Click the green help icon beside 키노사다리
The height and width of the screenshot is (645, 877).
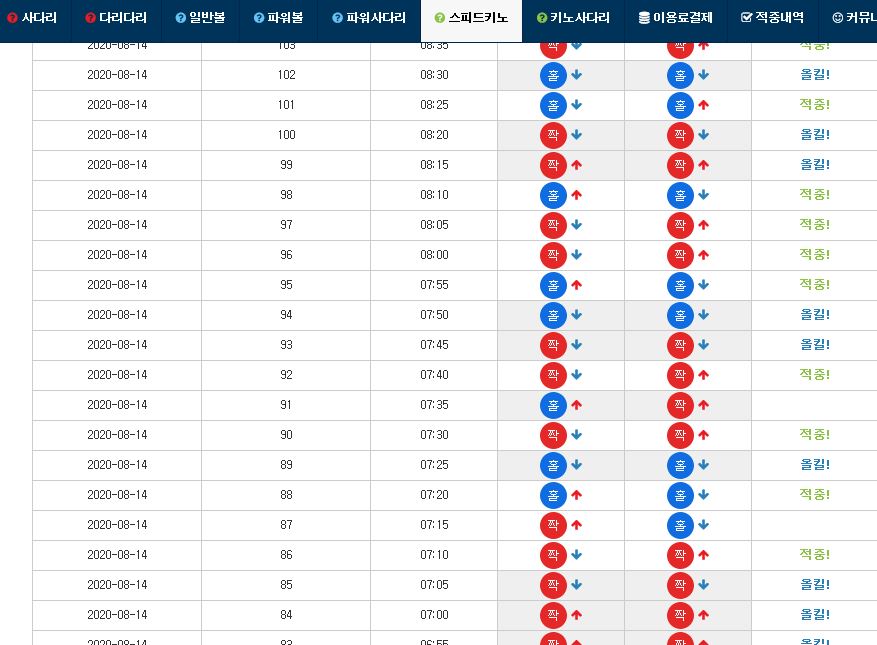(541, 18)
